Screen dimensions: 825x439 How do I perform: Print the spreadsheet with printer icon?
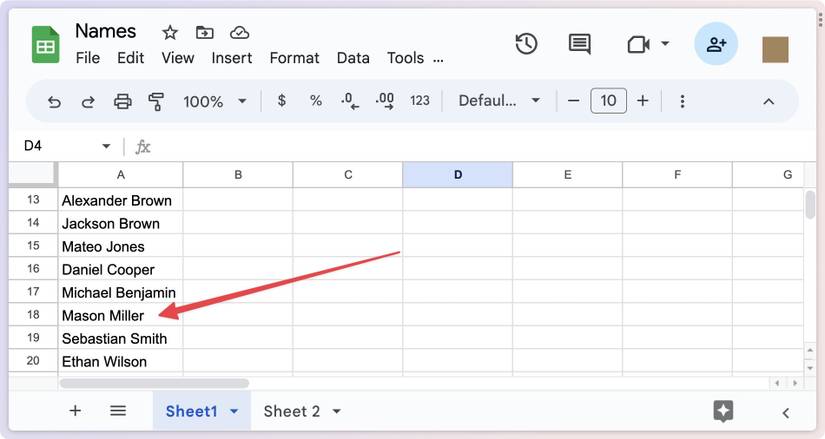122,101
